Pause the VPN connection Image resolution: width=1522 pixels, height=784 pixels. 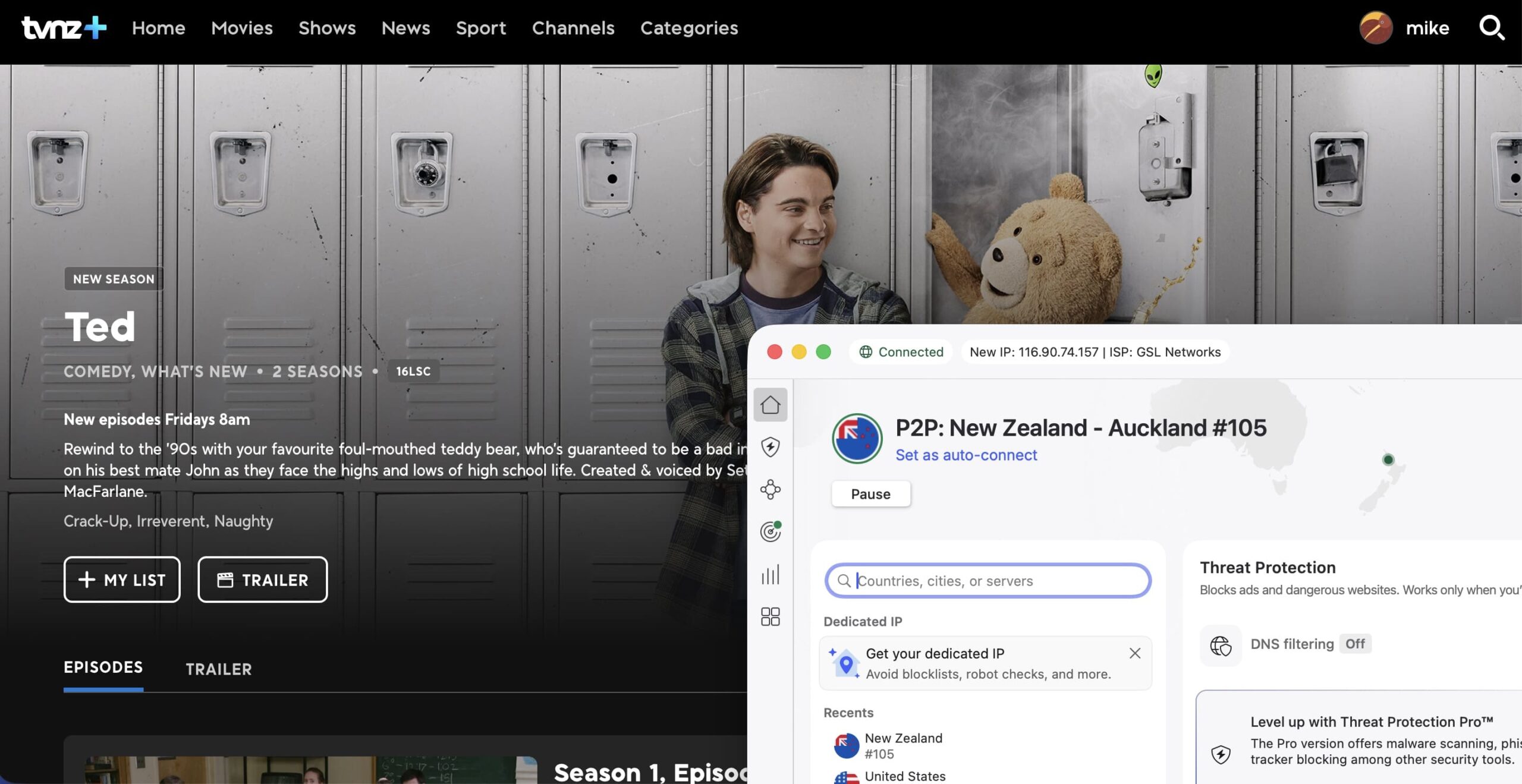870,493
